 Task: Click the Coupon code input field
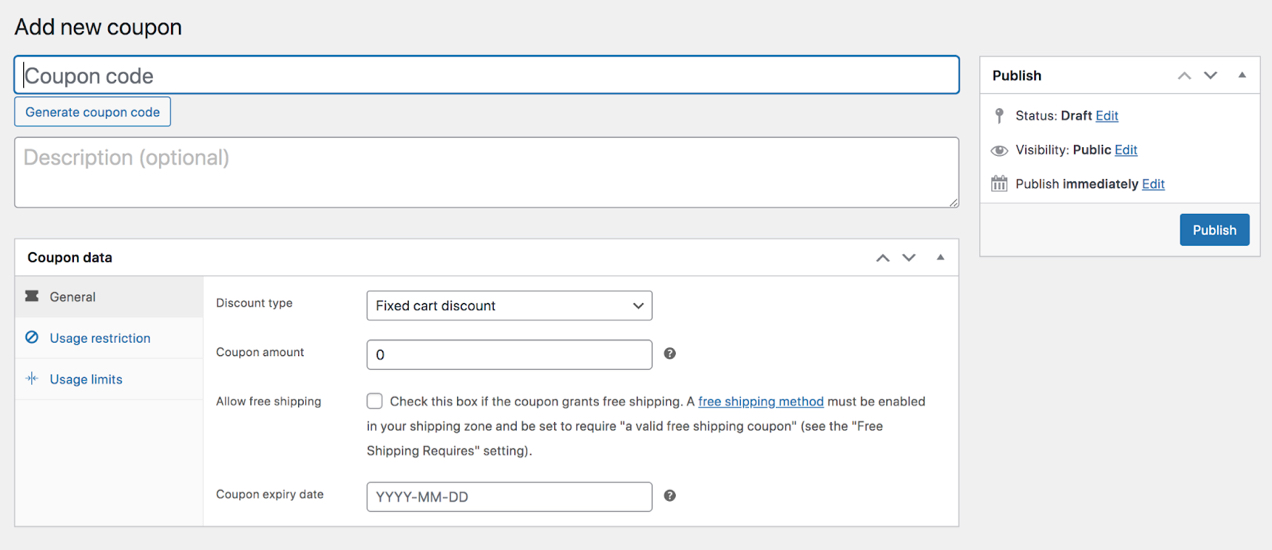pos(486,75)
